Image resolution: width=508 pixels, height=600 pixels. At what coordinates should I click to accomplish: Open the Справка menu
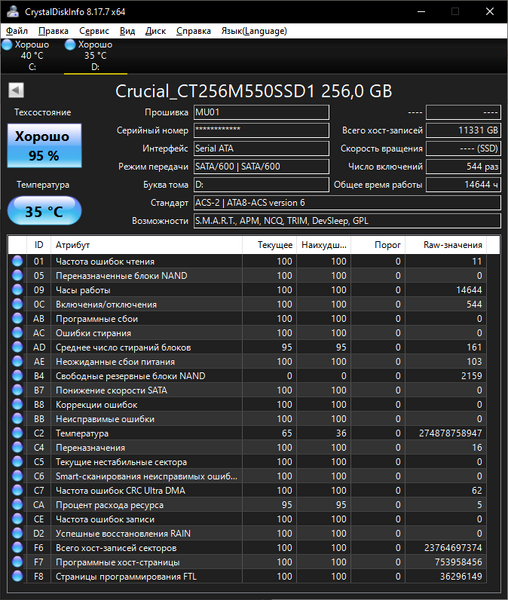[194, 31]
